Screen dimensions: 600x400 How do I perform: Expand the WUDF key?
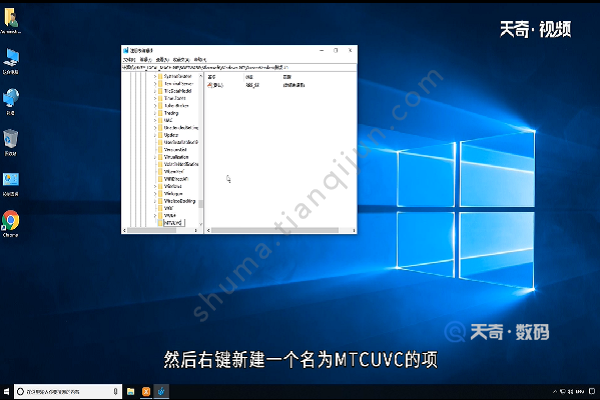[x=155, y=216]
